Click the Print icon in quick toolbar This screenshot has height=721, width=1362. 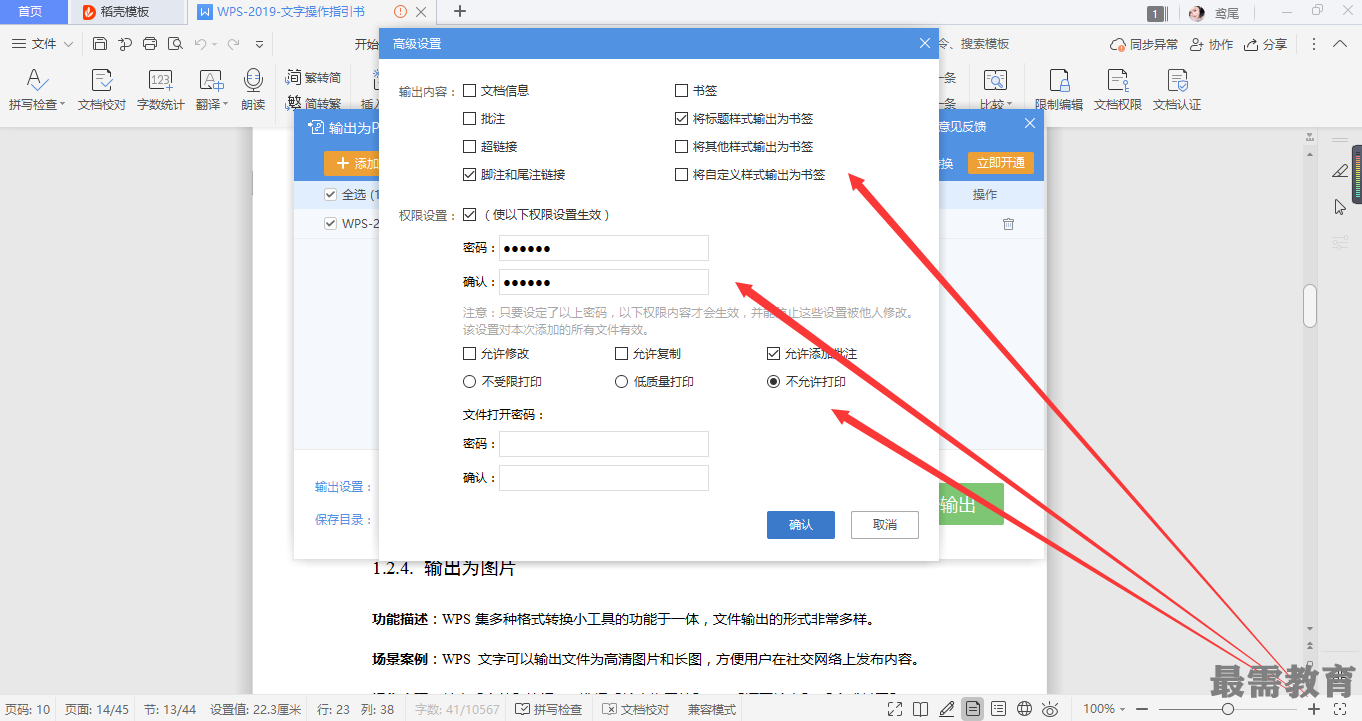(x=150, y=44)
